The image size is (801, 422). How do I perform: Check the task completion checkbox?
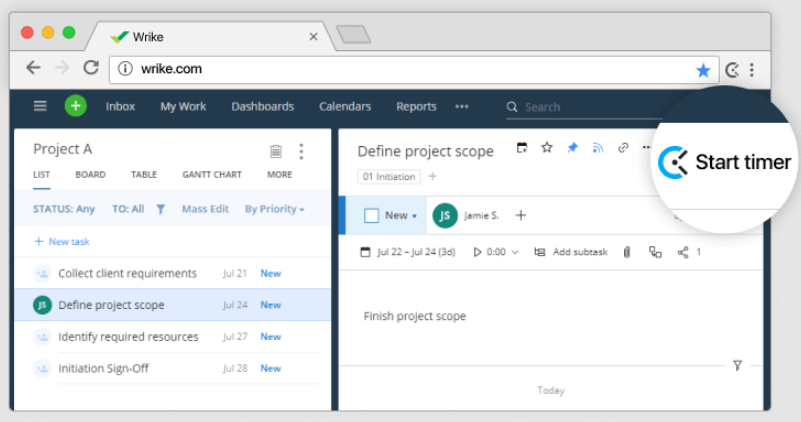tap(371, 216)
